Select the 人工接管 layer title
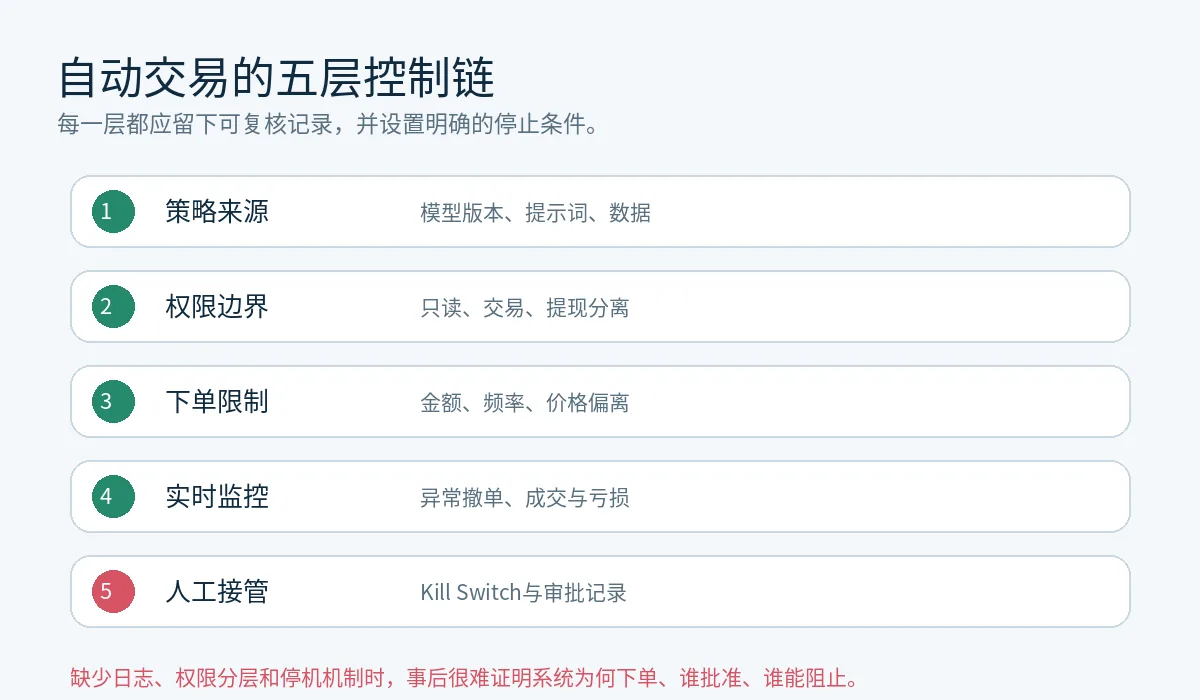 pos(217,591)
